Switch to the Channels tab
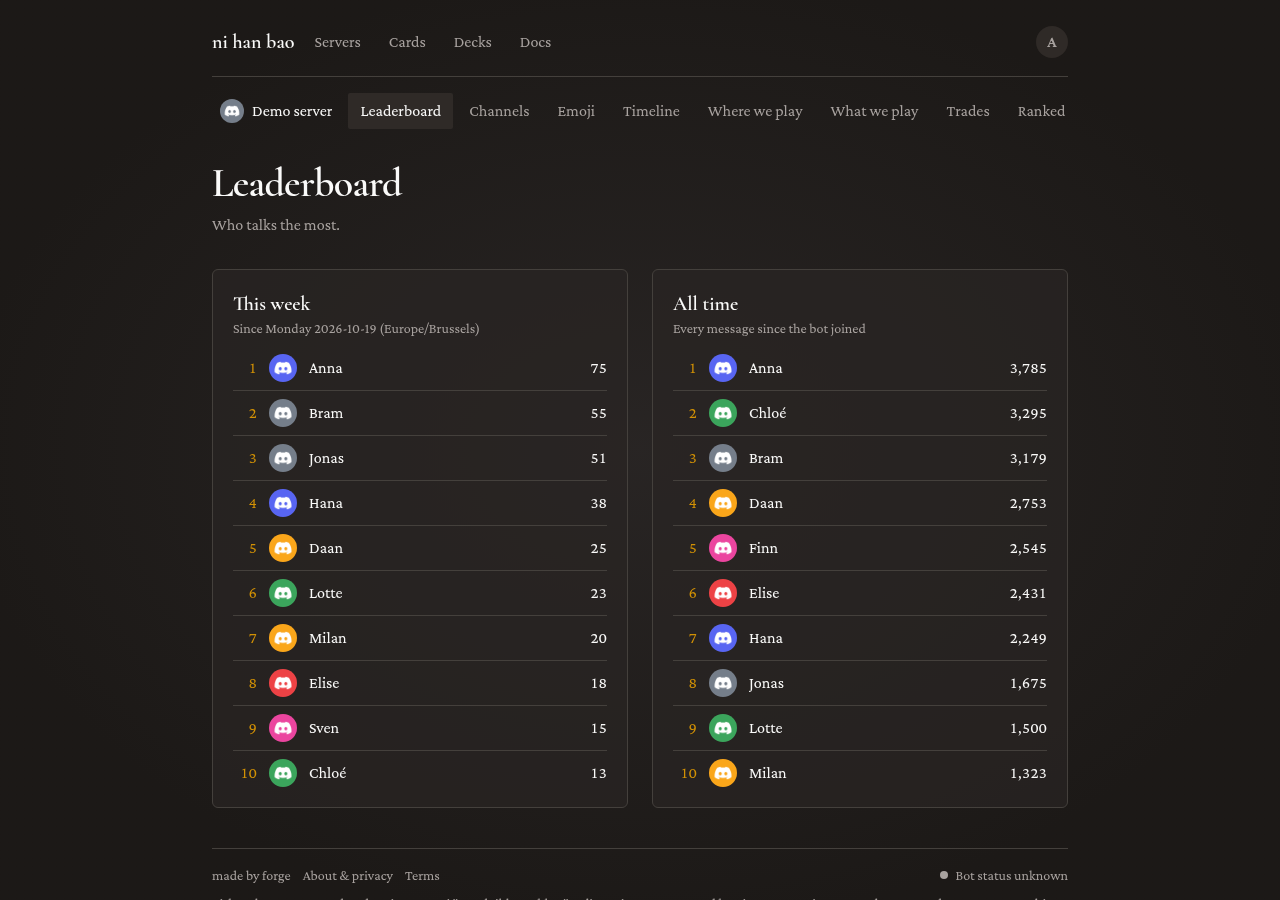 pos(499,111)
